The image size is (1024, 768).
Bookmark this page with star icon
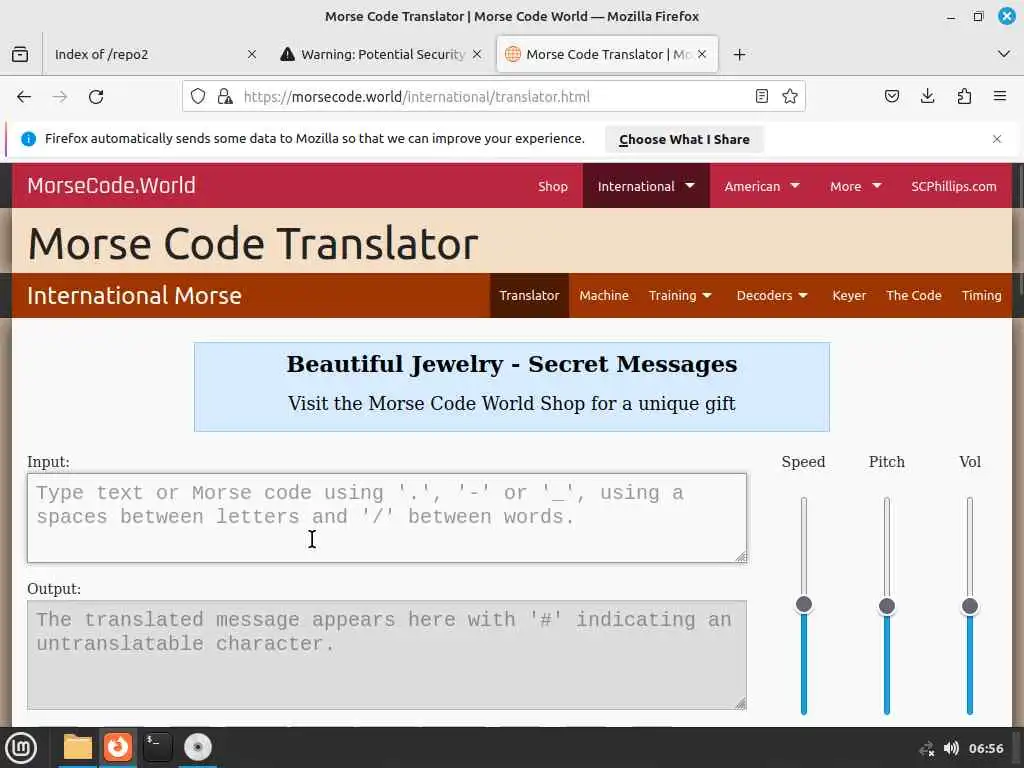[790, 97]
